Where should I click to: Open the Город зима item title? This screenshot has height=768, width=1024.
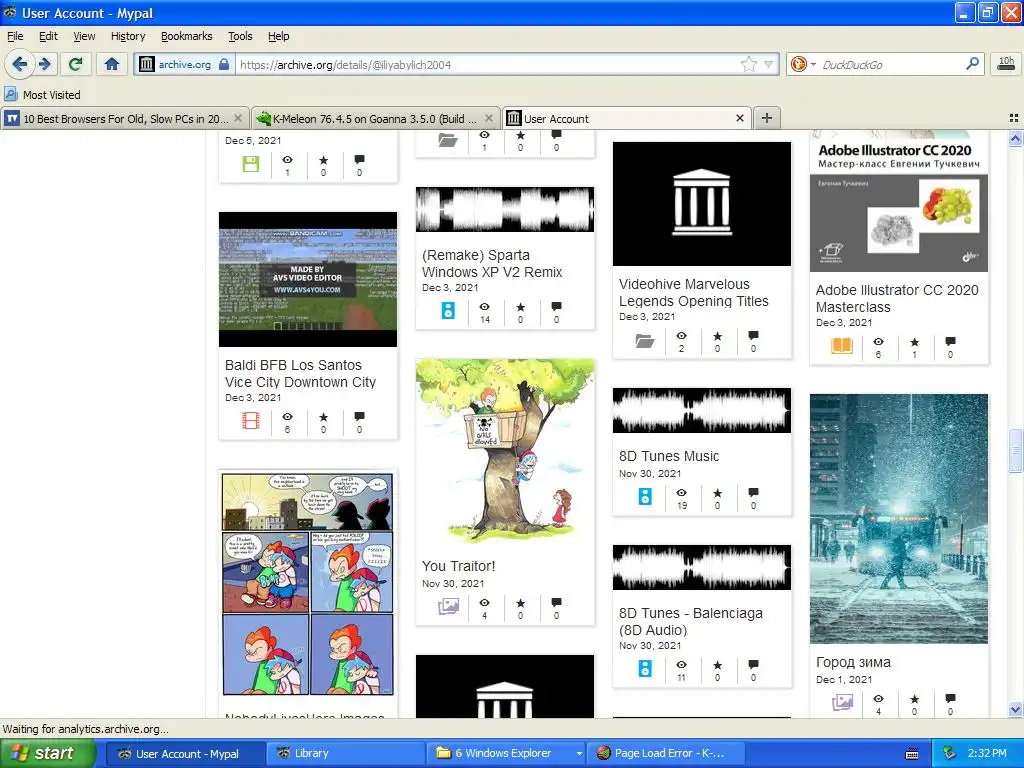click(x=853, y=662)
